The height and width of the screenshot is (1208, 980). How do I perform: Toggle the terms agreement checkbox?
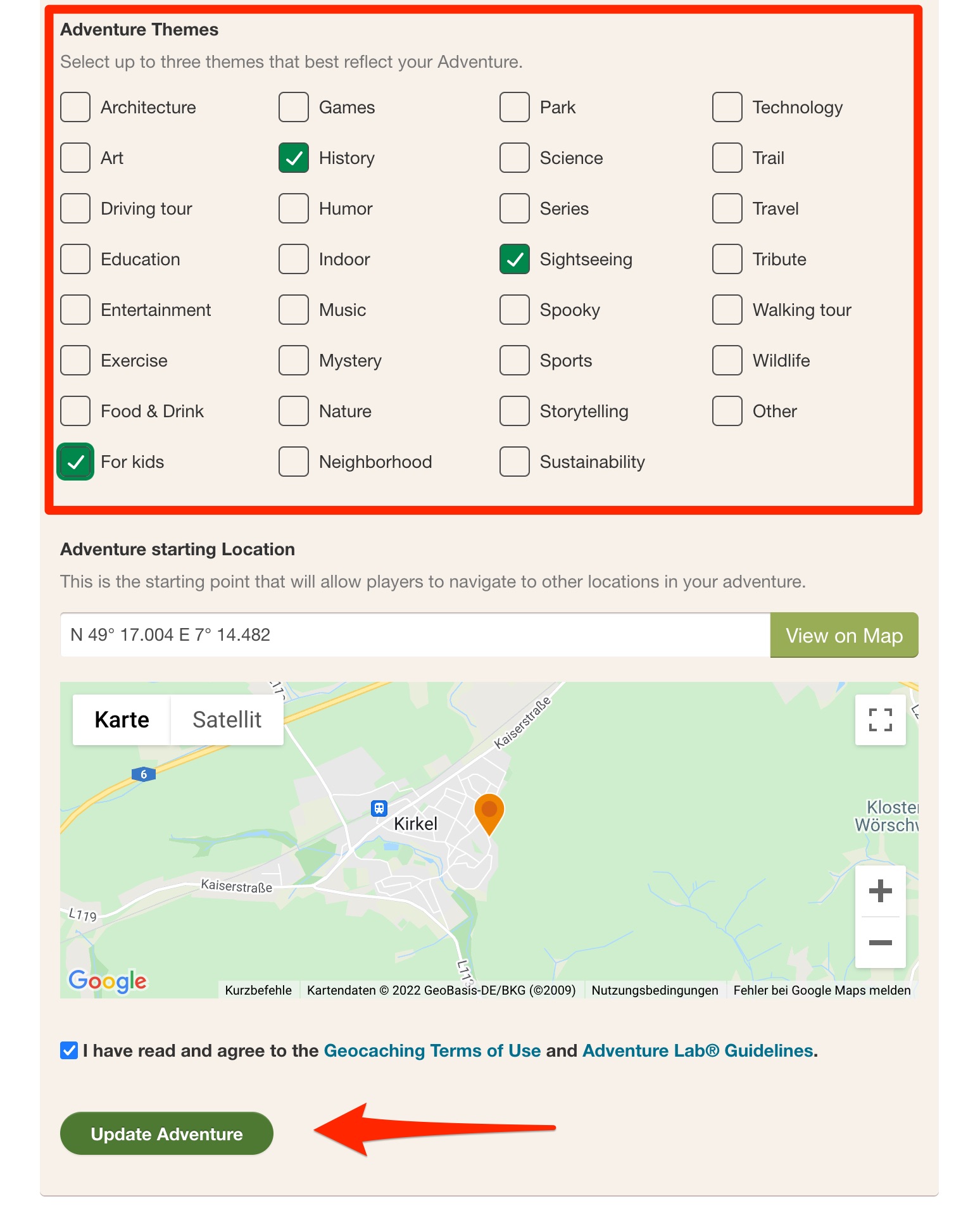pyautogui.click(x=69, y=1050)
